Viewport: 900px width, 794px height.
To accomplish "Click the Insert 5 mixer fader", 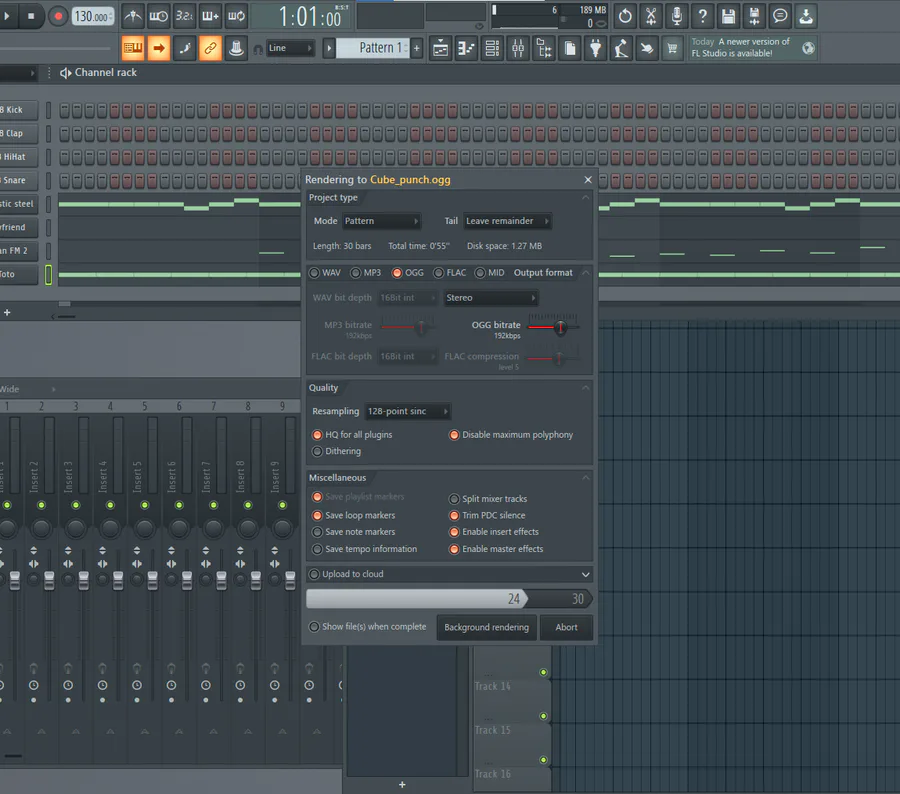I will (x=153, y=580).
